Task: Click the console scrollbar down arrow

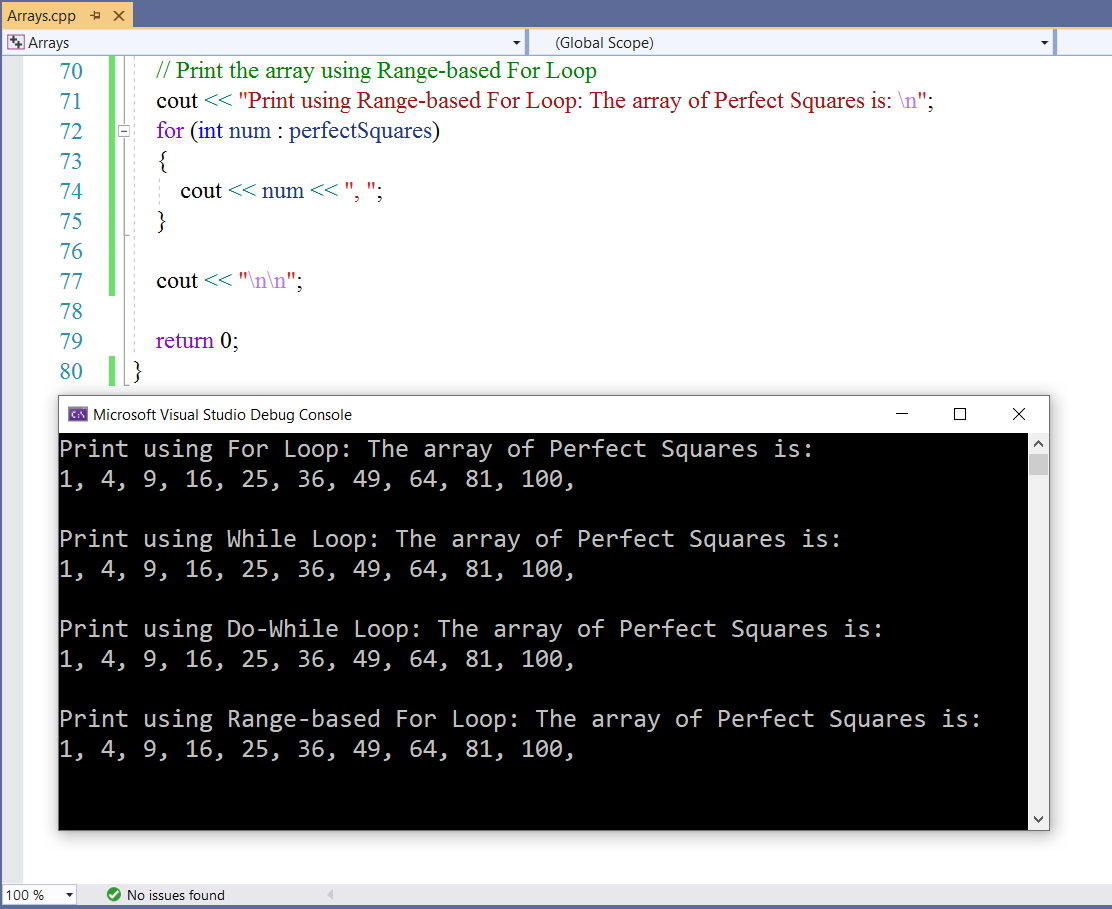Action: 1038,819
